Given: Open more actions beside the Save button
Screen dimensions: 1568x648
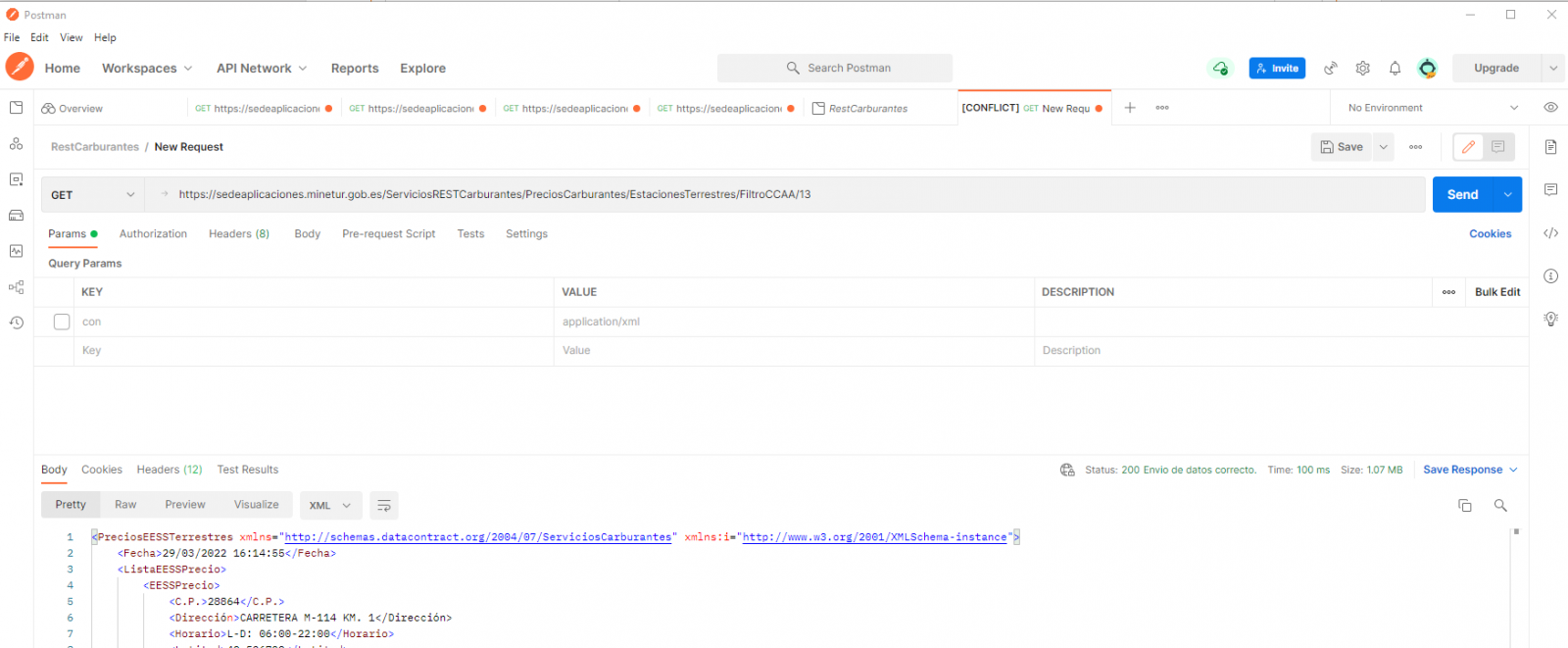Looking at the screenshot, I should coord(1416,147).
